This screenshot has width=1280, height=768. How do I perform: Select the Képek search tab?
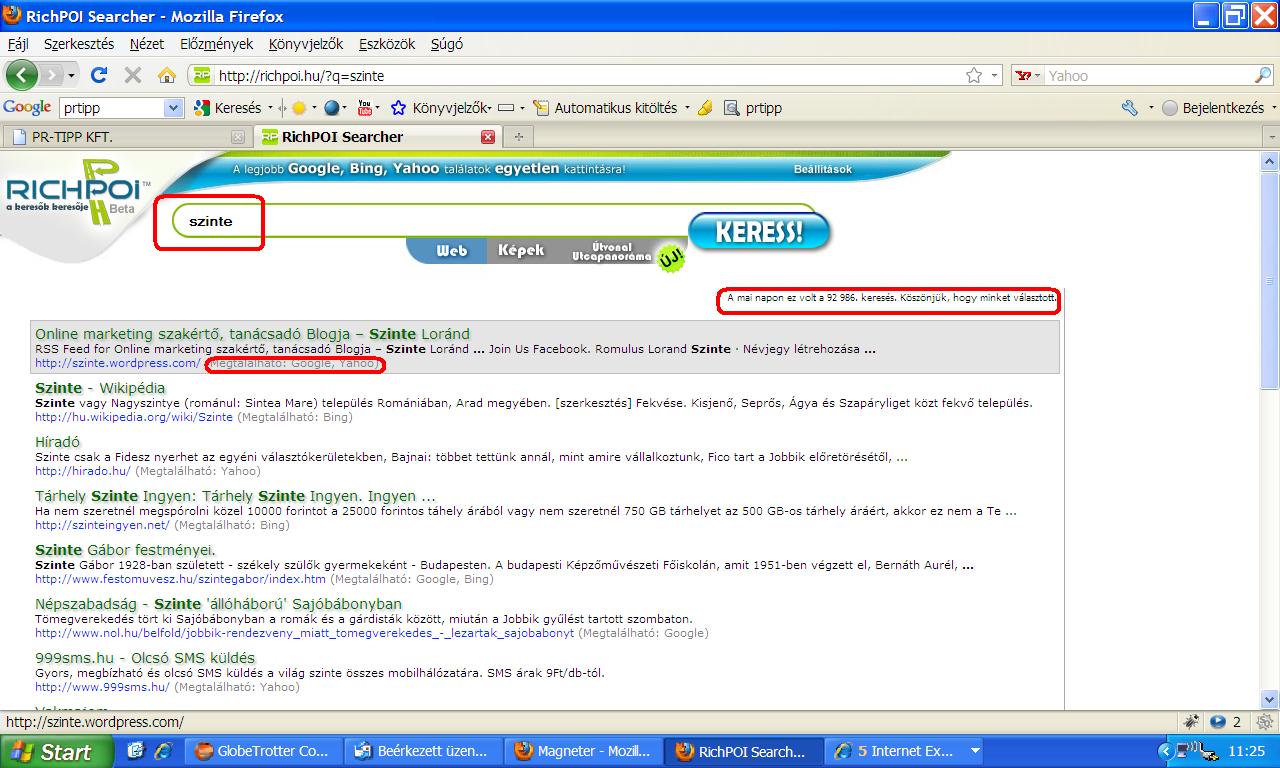pyautogui.click(x=521, y=250)
